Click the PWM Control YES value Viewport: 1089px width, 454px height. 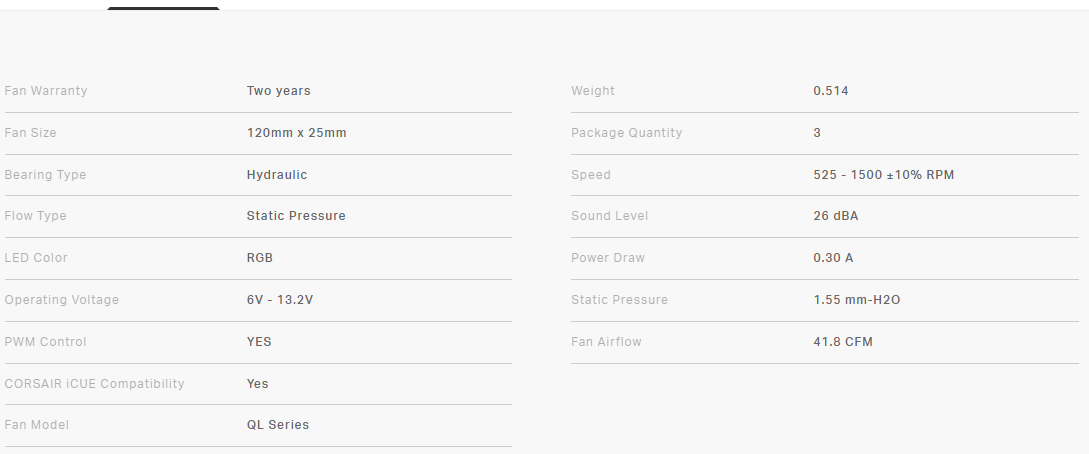pos(259,342)
